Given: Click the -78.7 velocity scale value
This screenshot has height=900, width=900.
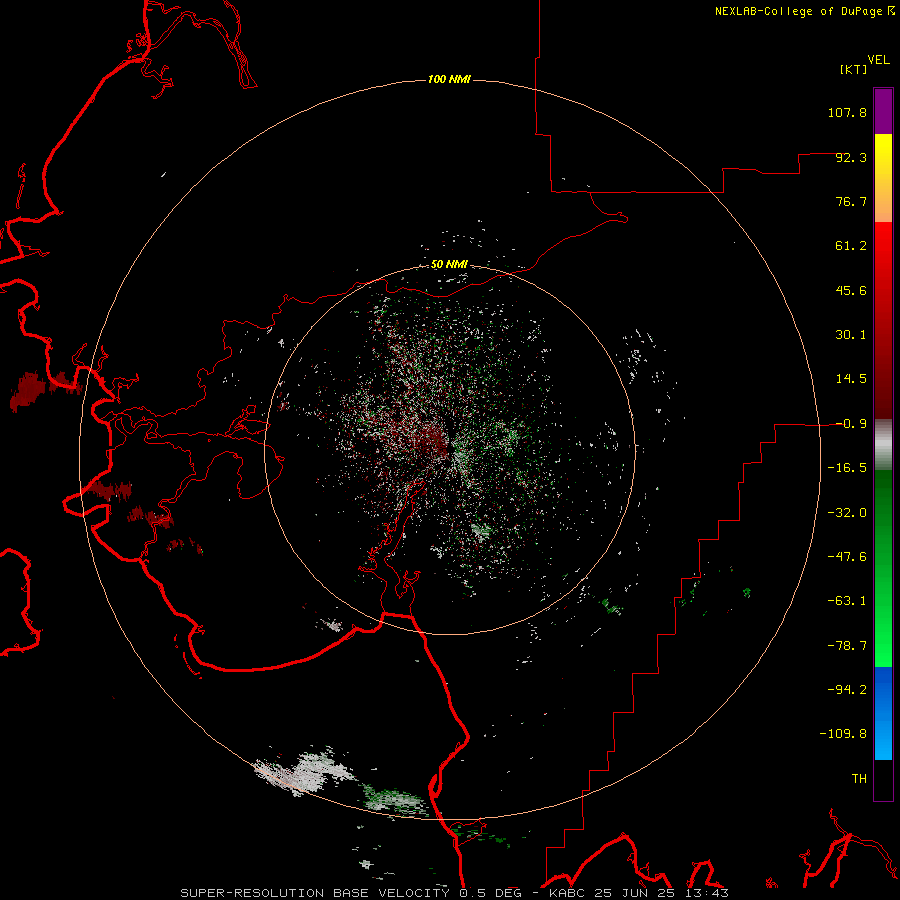Looking at the screenshot, I should [847, 646].
